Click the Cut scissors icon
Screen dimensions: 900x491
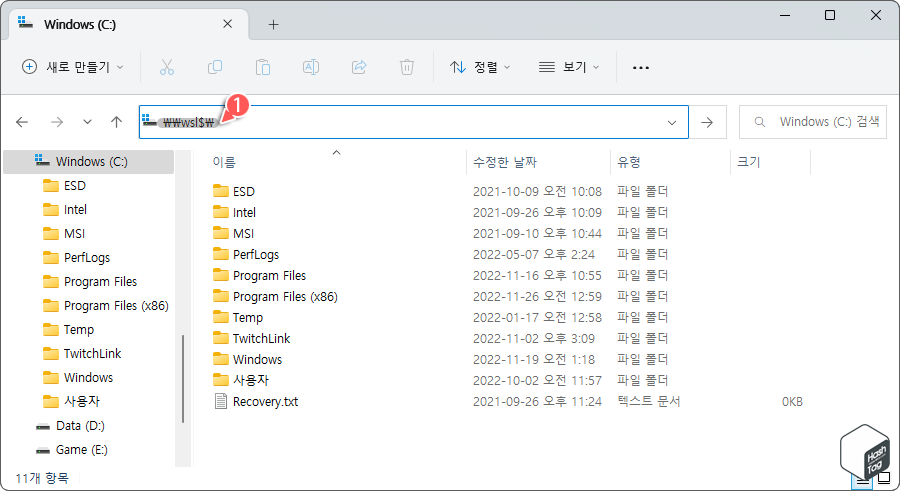166,67
